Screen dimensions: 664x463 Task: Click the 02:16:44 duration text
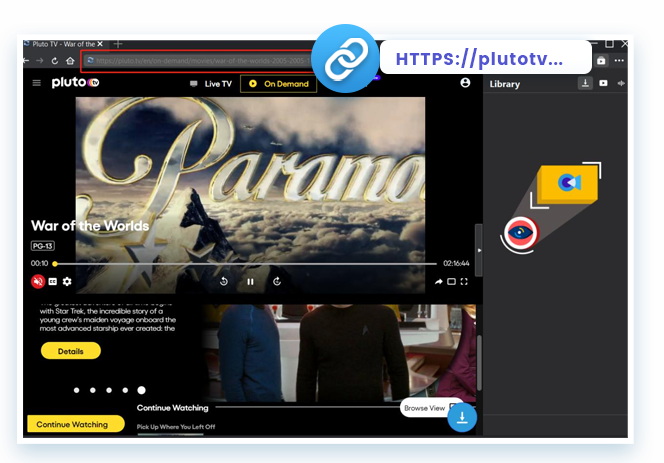click(x=456, y=263)
